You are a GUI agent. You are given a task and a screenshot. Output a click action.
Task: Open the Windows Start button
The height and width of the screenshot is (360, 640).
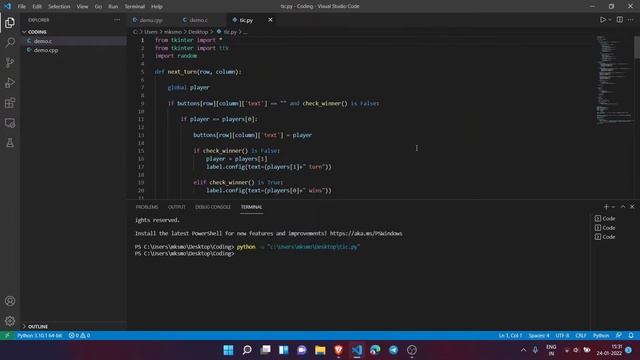(x=229, y=350)
